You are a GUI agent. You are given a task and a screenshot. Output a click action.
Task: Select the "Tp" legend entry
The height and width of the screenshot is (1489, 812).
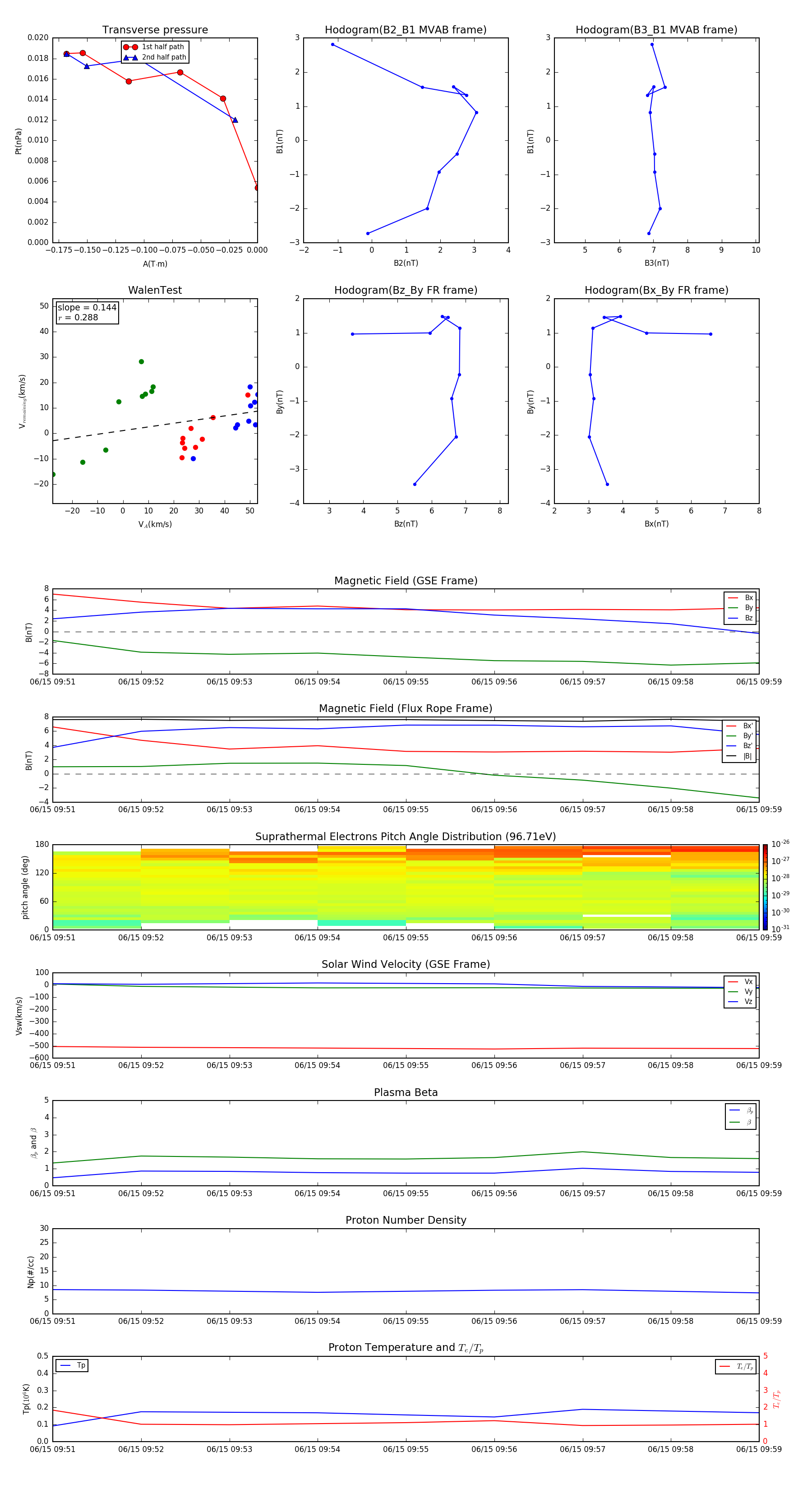pos(72,1365)
